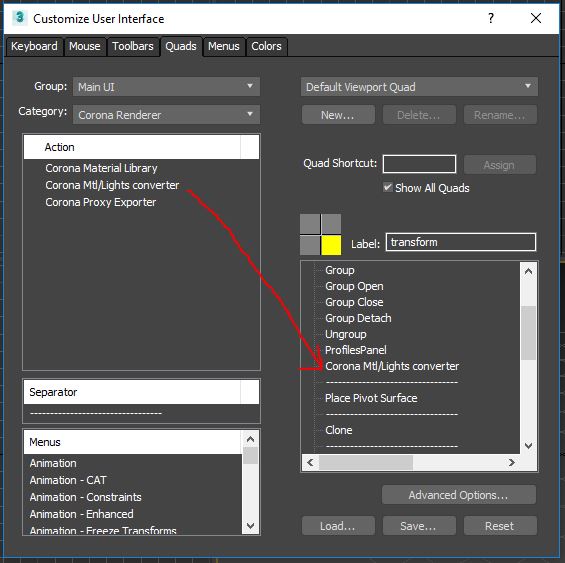Screen dimensions: 565x563
Task: Select ProfilesPanel in quad tree
Action: point(356,350)
